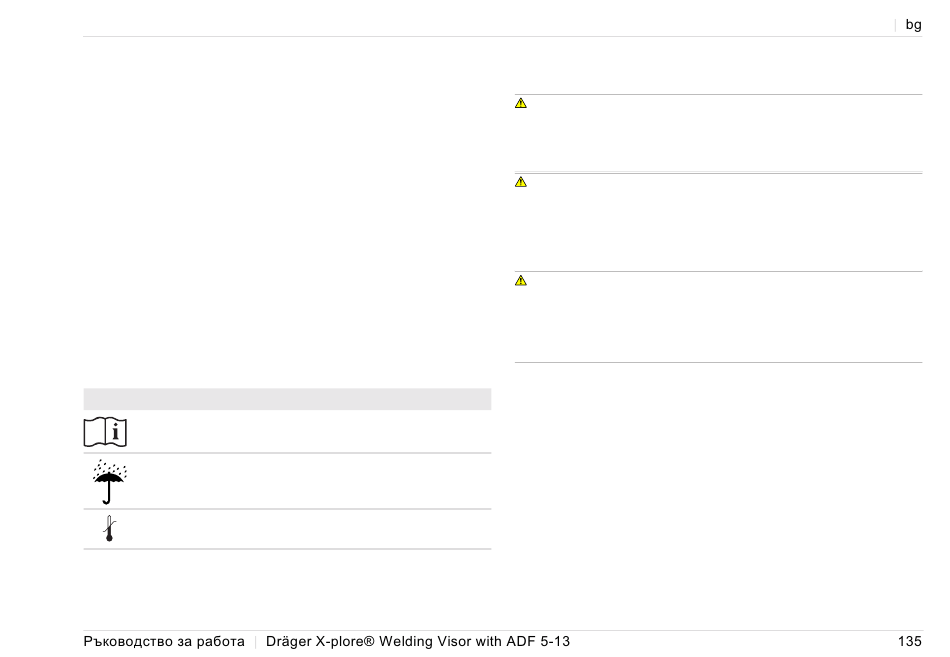This screenshot has height=657, width=950.
Task: Click the lowest yellow warning triangle icon
Action: [x=520, y=281]
